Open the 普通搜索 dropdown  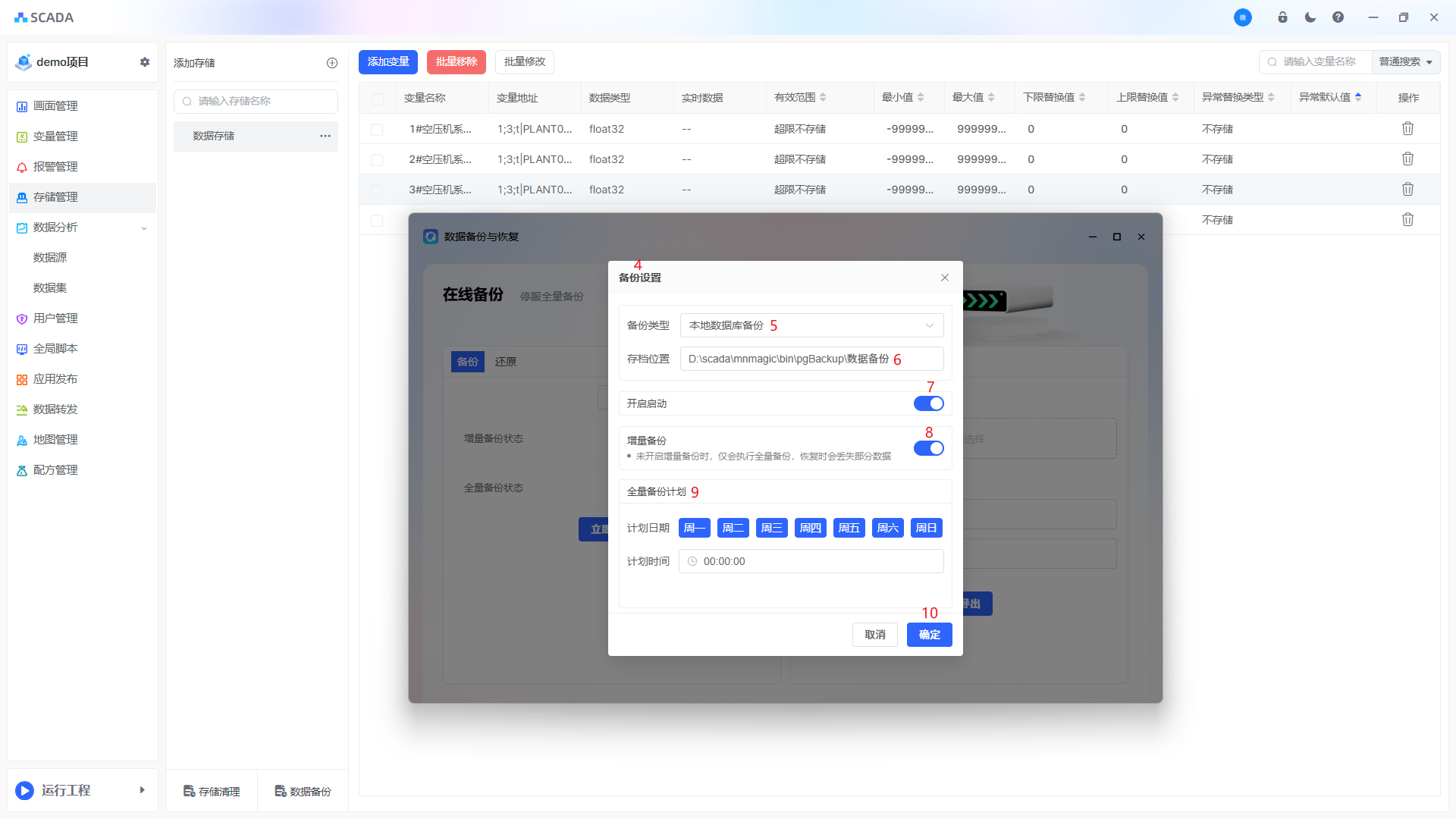tap(1405, 62)
